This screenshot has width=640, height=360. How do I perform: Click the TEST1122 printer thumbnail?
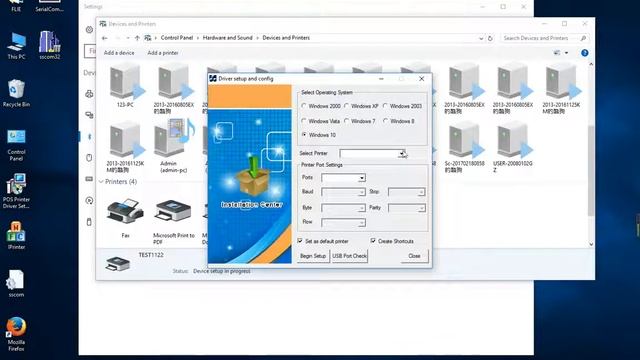tap(118, 263)
